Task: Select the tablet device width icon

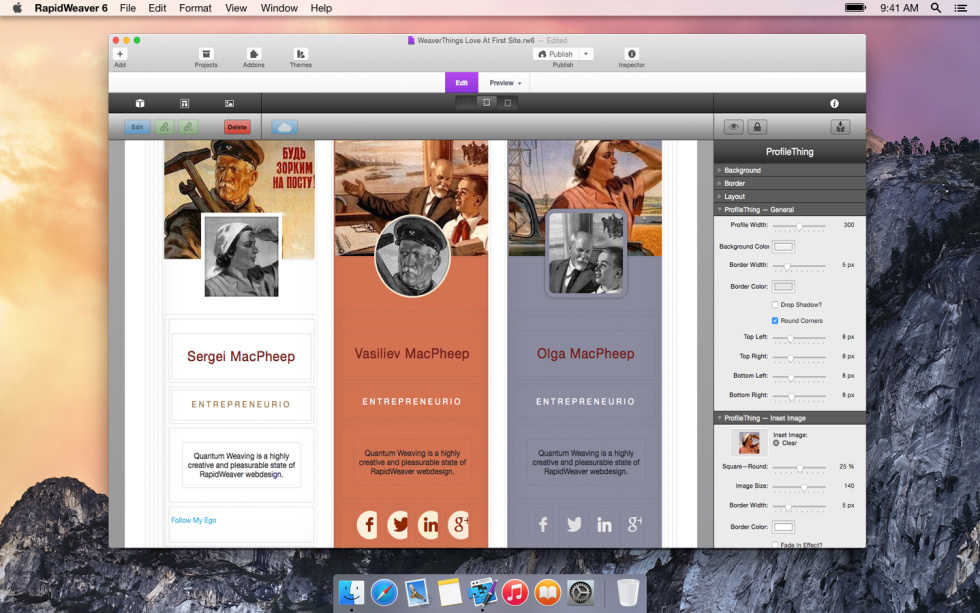Action: 487,102
